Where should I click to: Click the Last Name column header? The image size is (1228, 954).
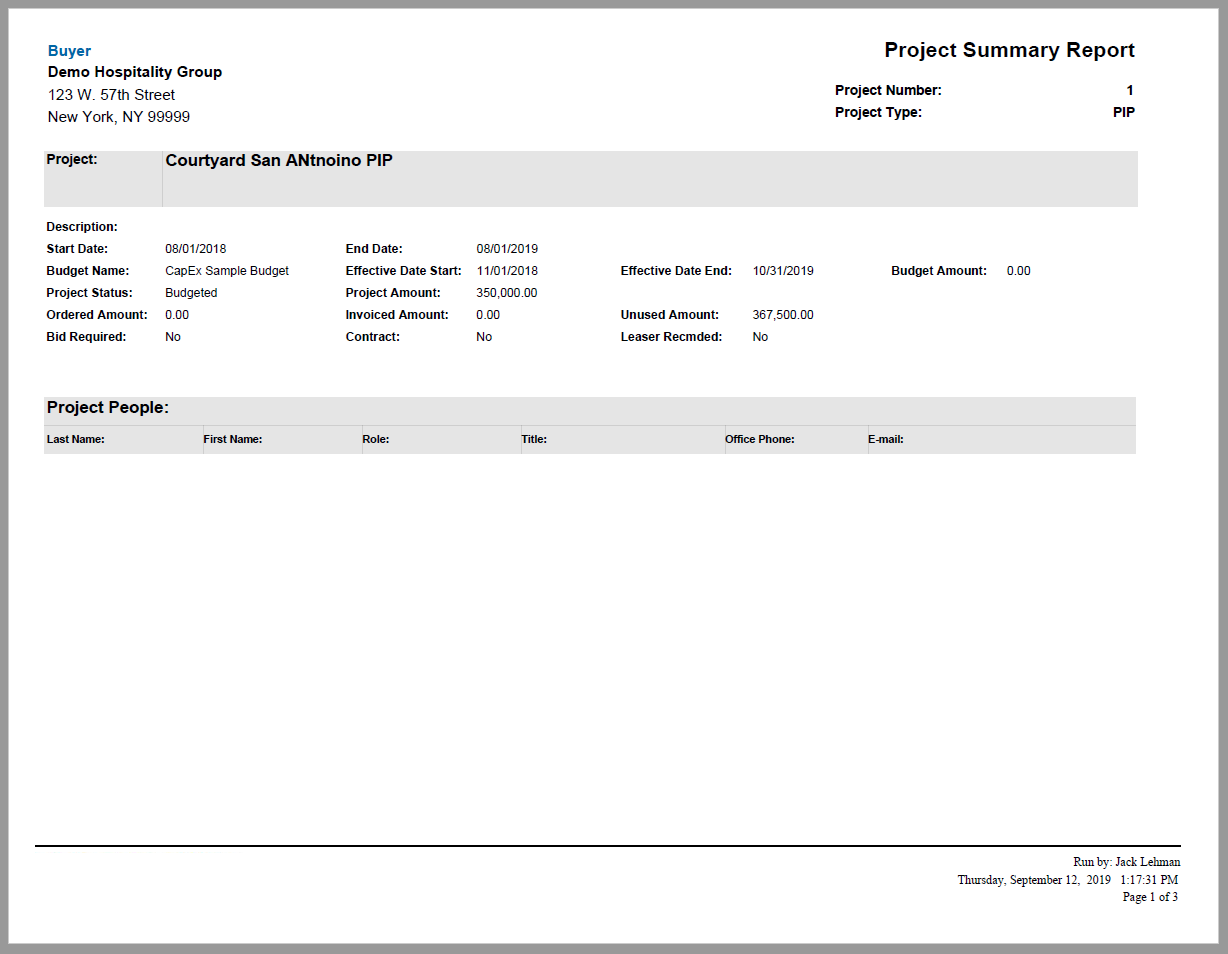tap(74, 438)
